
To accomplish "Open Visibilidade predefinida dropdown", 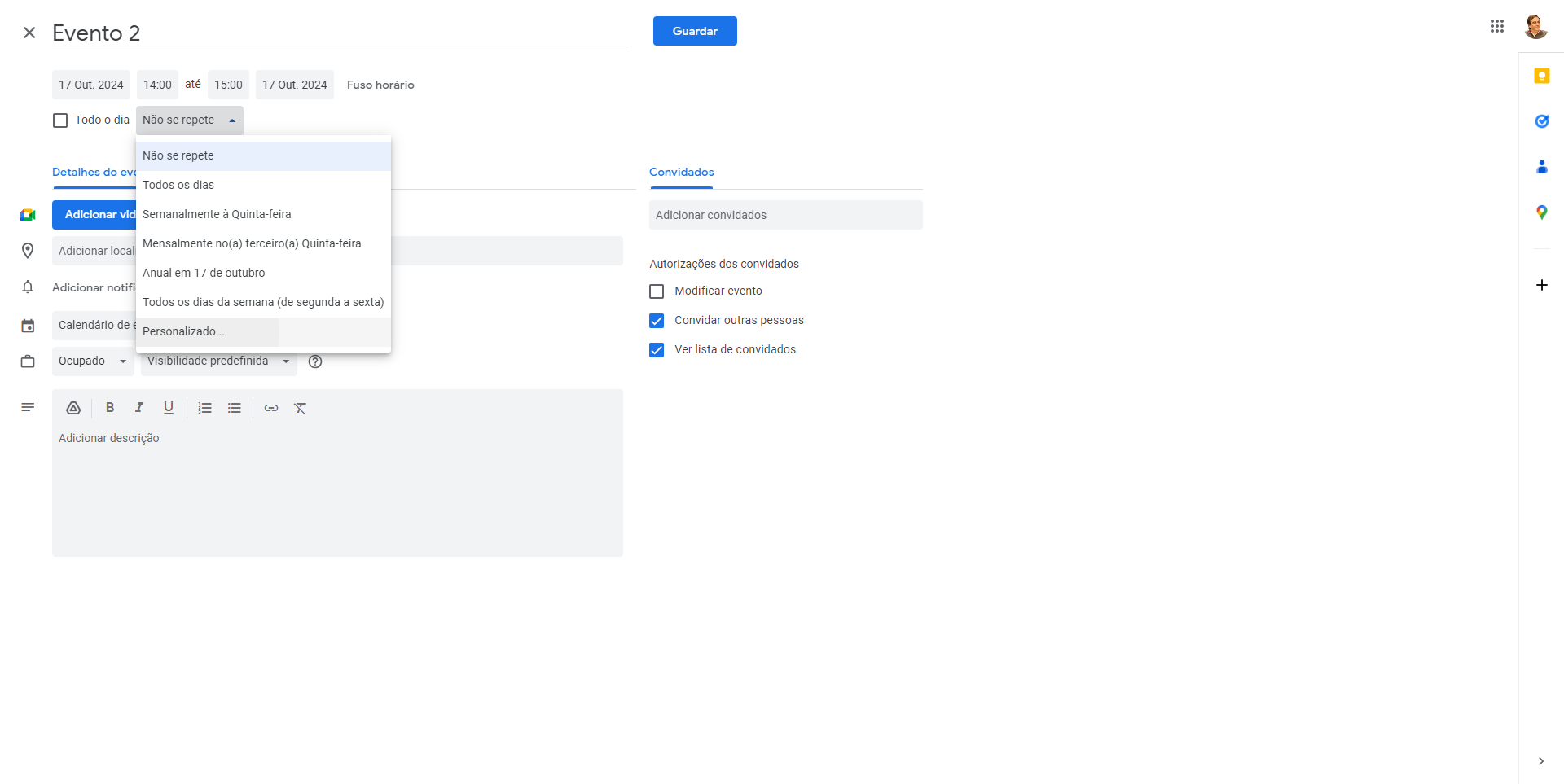I will coord(219,361).
